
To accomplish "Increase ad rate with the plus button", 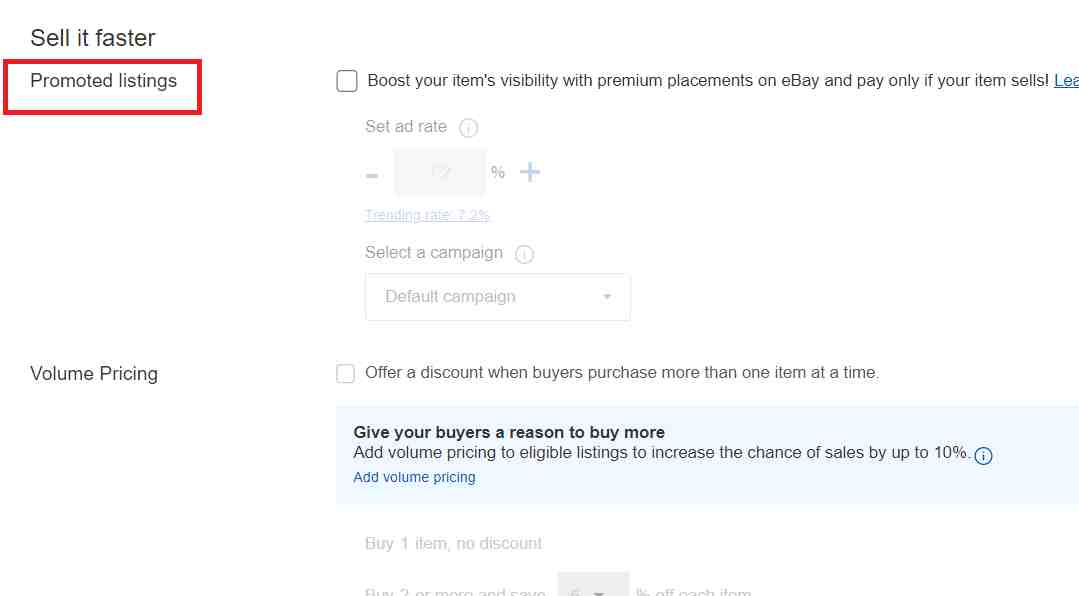I will [x=530, y=172].
